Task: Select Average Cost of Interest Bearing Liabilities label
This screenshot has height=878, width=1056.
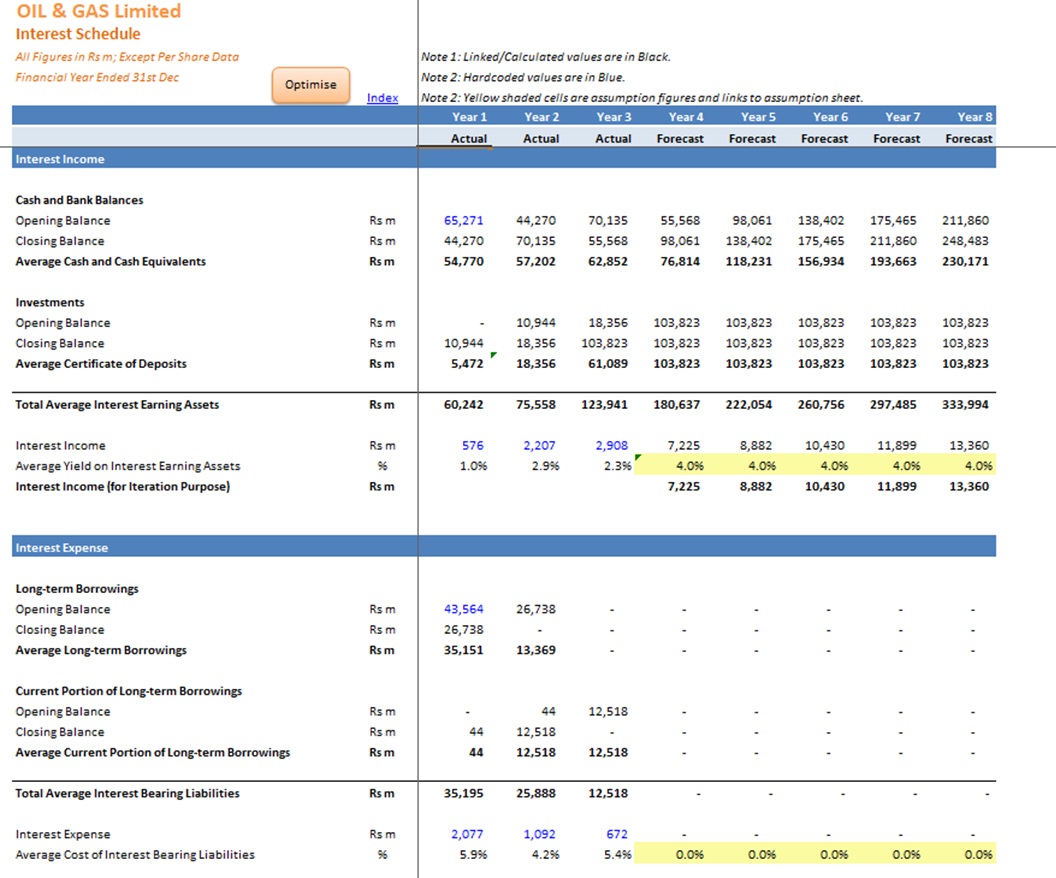Action: (135, 854)
